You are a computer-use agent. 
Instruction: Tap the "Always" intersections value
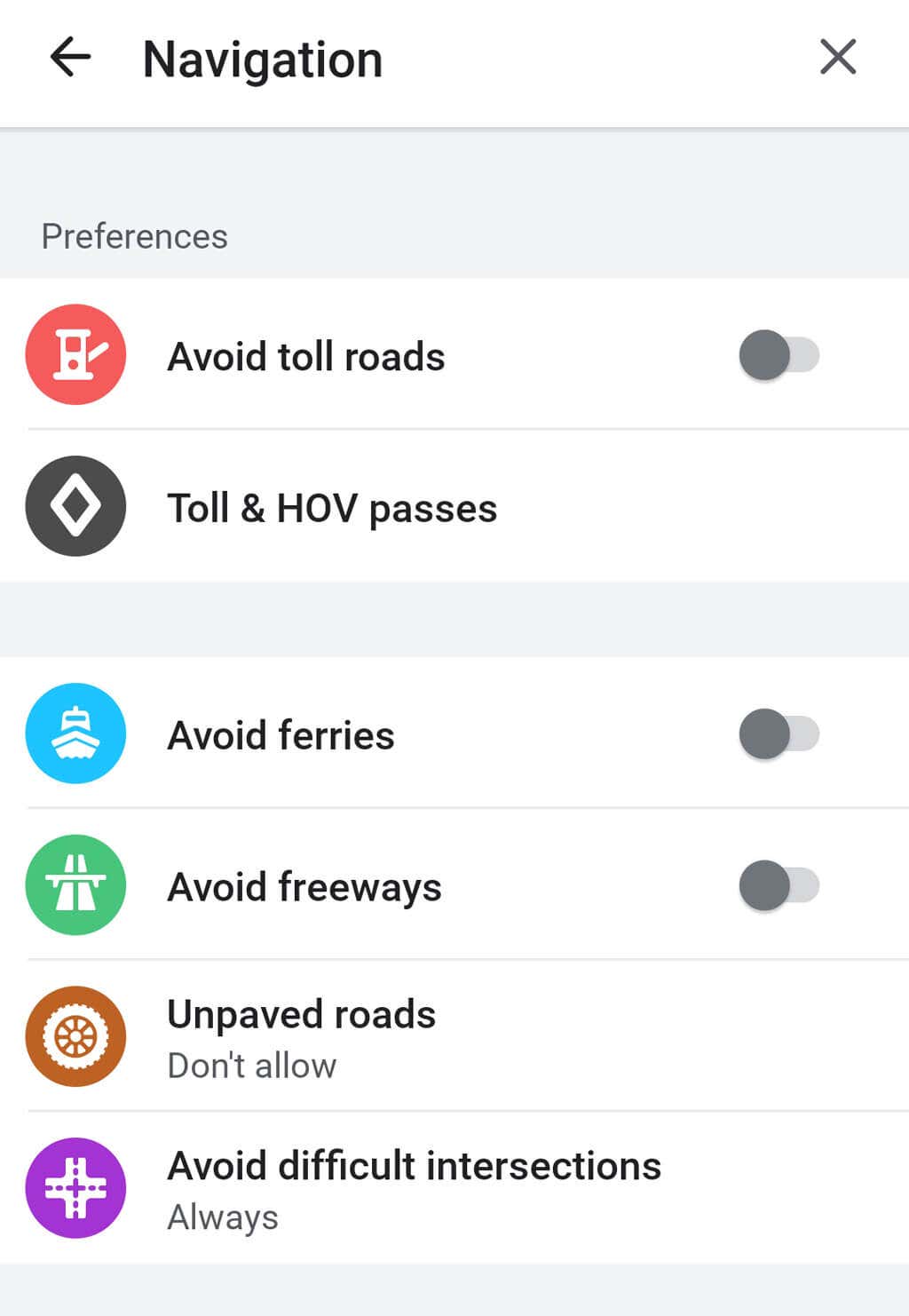(x=223, y=1217)
